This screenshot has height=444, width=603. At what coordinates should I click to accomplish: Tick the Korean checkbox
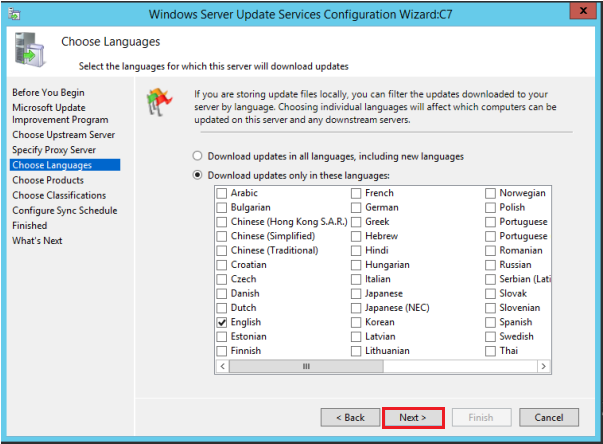tap(356, 322)
